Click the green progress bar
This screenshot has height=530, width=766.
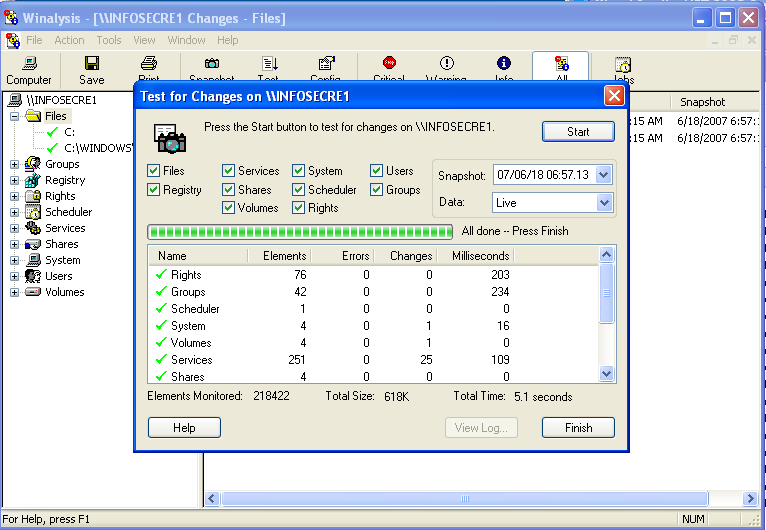tap(300, 232)
